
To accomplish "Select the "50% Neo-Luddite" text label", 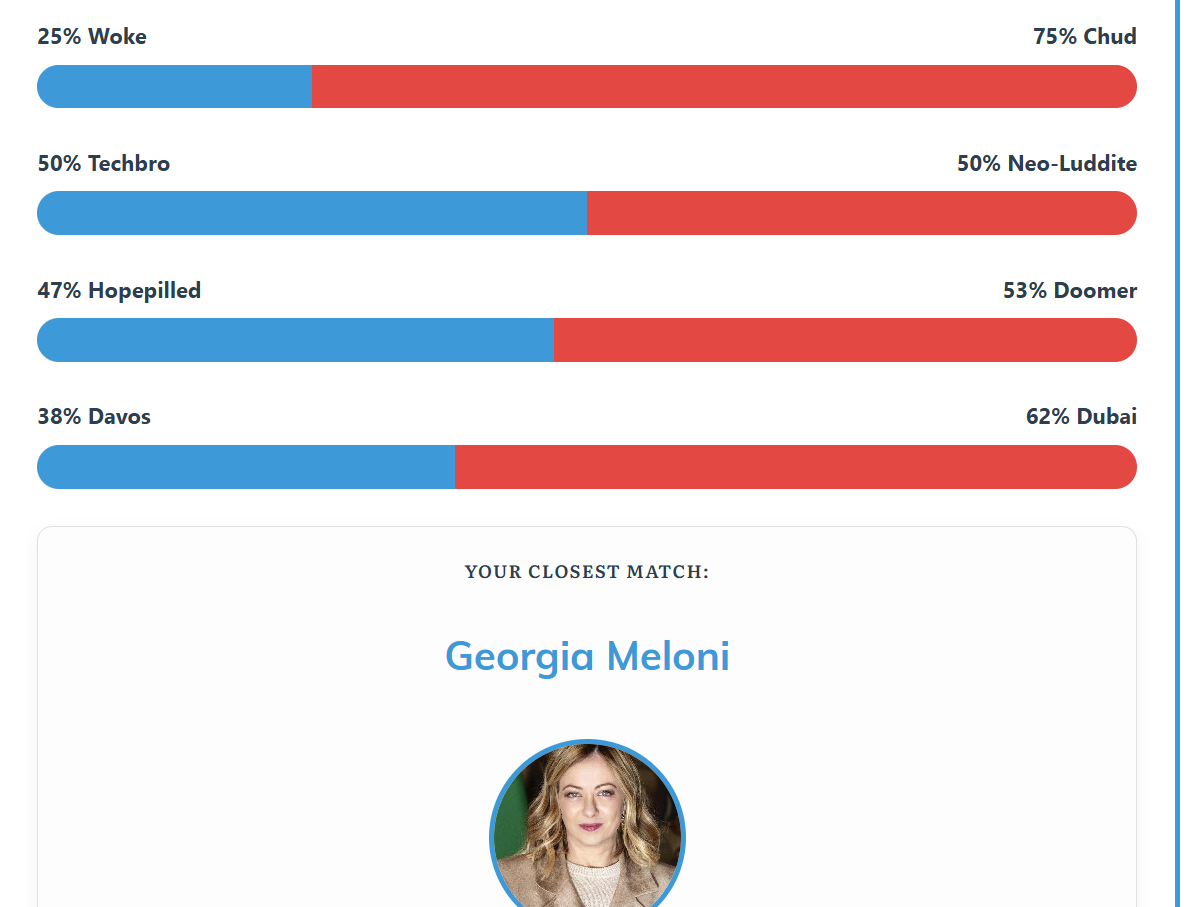I will coord(1047,164).
